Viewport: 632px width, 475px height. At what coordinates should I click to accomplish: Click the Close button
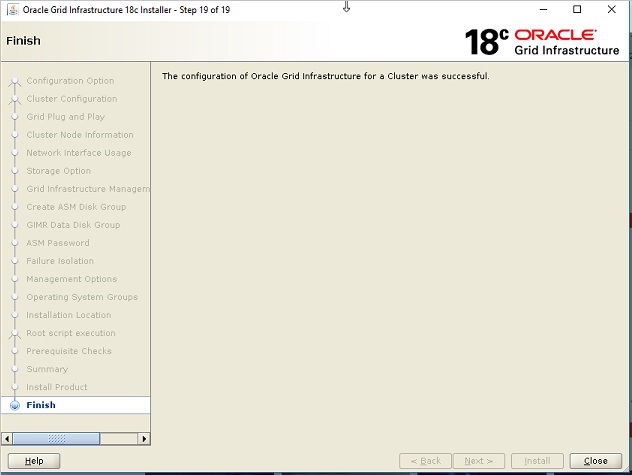[x=595, y=461]
